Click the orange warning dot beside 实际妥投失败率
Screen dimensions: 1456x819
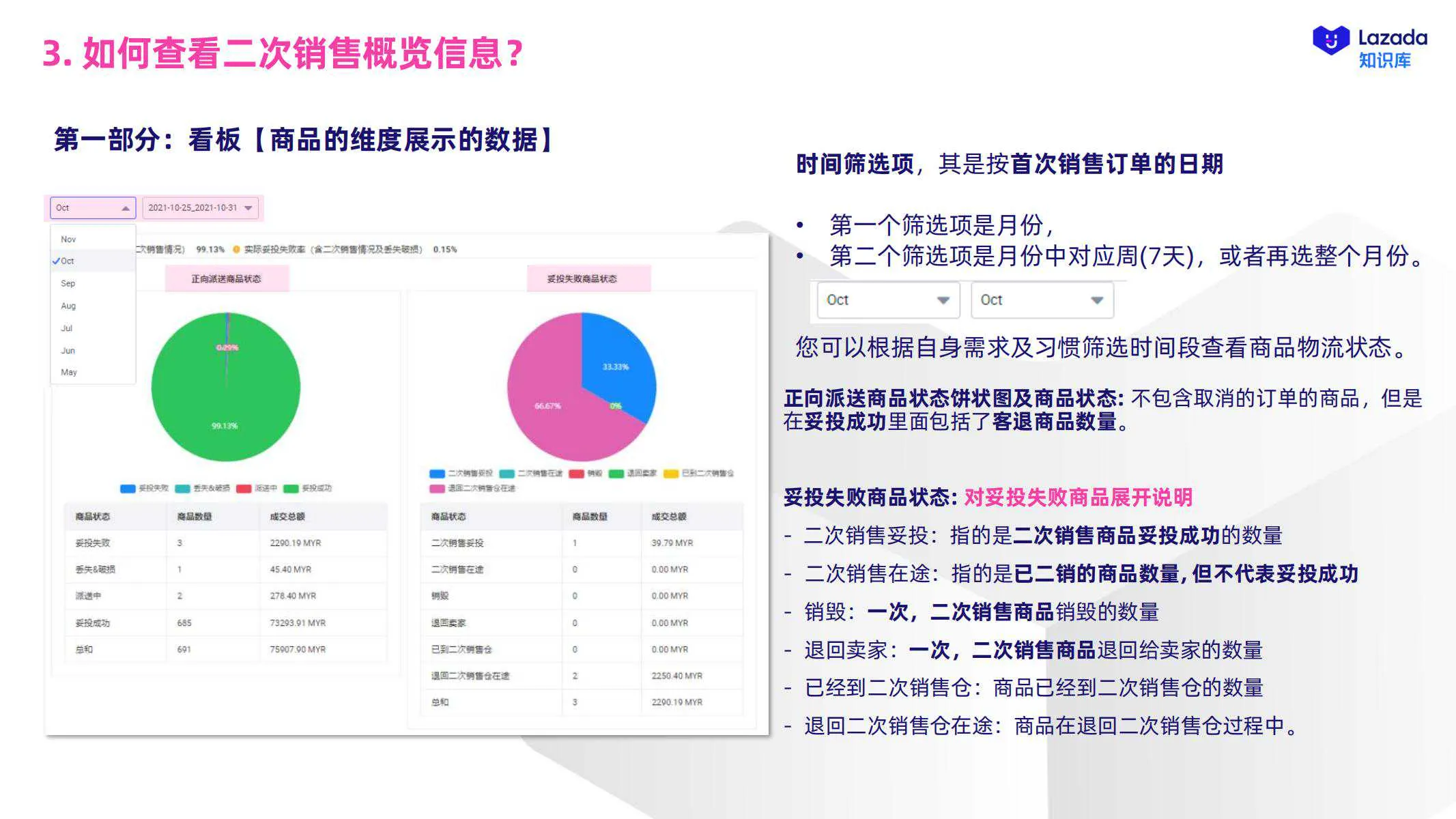click(x=238, y=250)
